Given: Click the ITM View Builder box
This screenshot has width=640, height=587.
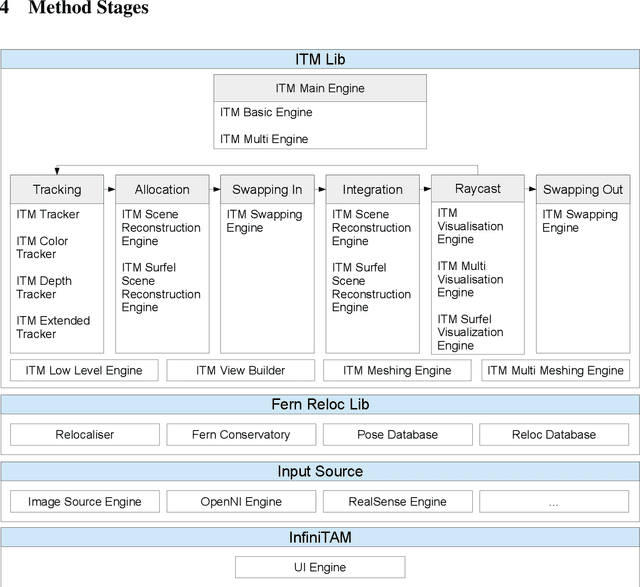Looking at the screenshot, I should point(240,370).
